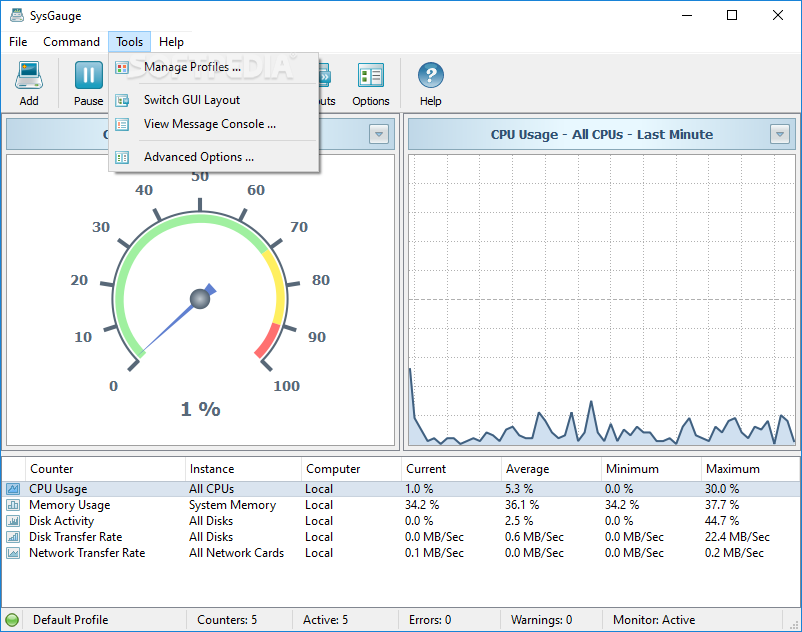The width and height of the screenshot is (802, 632).
Task: Click the 34.2 % current memory value
Action: click(x=422, y=505)
